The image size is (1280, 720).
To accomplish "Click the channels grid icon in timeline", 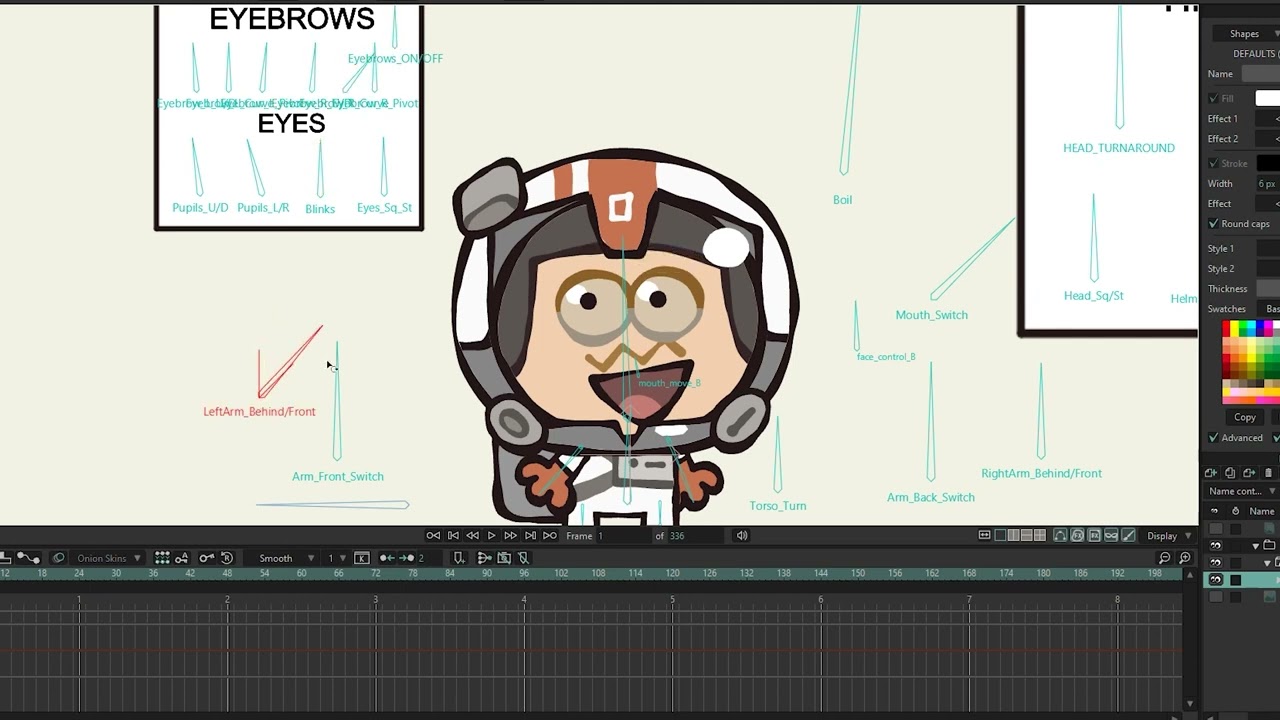I will tap(161, 558).
